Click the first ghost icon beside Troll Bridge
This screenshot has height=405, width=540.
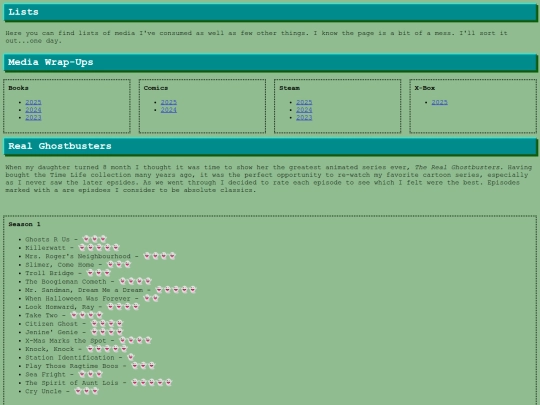tap(90, 272)
